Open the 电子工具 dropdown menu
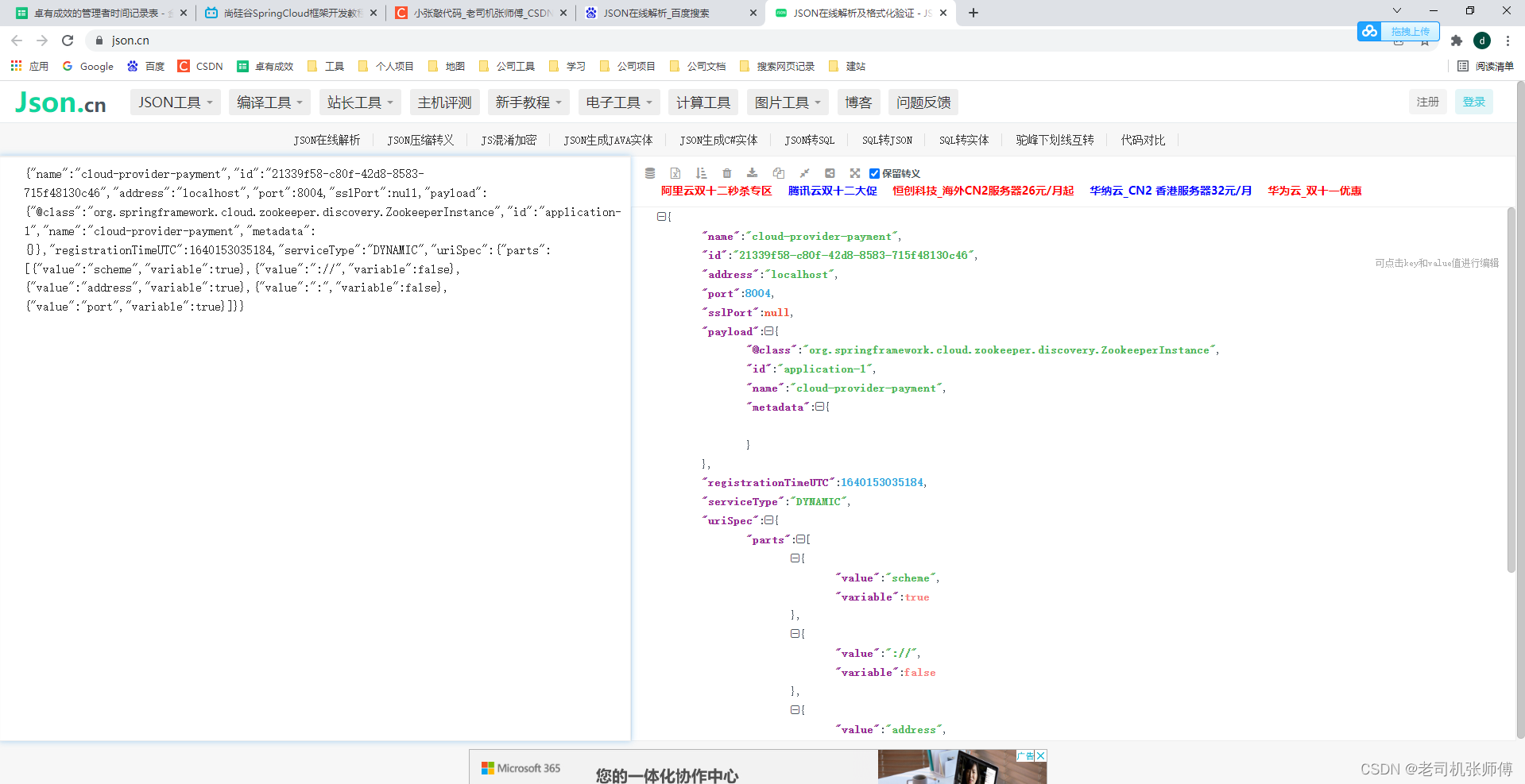Screen dimensions: 1525x784 coord(620,102)
